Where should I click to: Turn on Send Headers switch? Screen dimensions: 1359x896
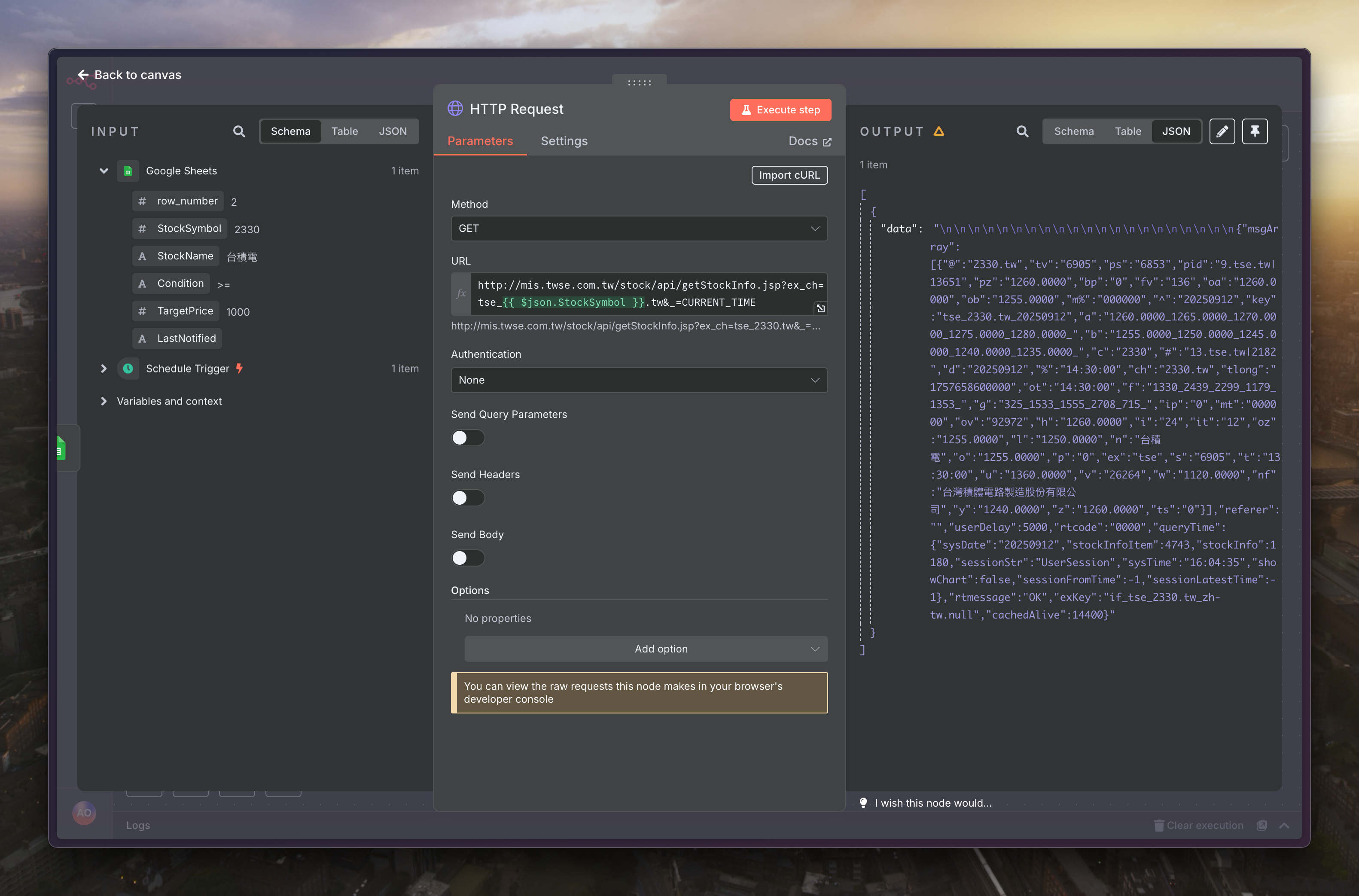pos(467,498)
